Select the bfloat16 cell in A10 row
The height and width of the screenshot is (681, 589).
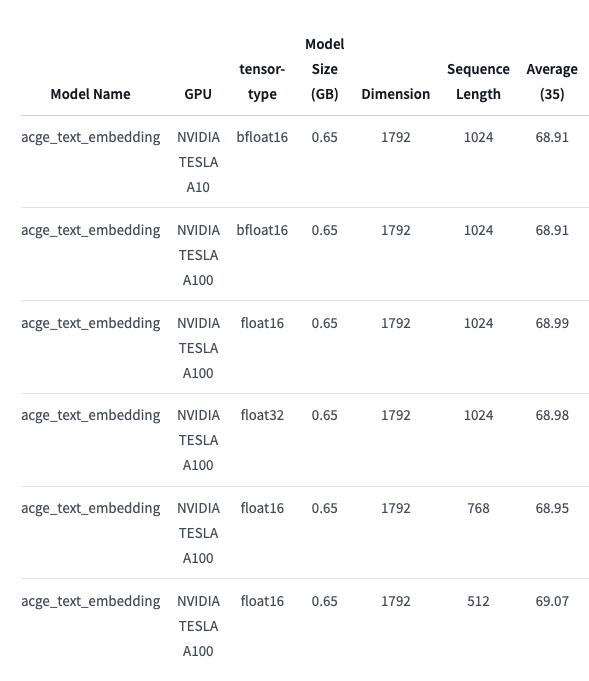tap(262, 137)
